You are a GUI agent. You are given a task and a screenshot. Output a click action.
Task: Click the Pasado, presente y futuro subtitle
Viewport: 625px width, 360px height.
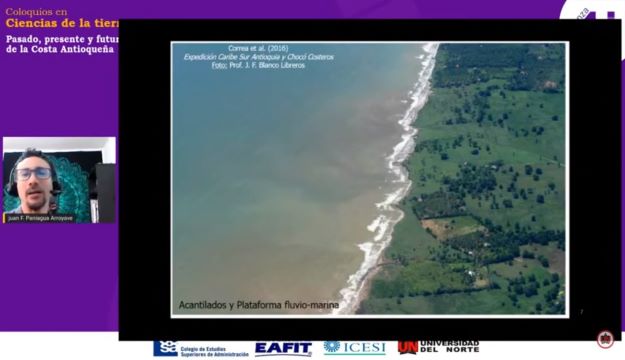click(62, 39)
